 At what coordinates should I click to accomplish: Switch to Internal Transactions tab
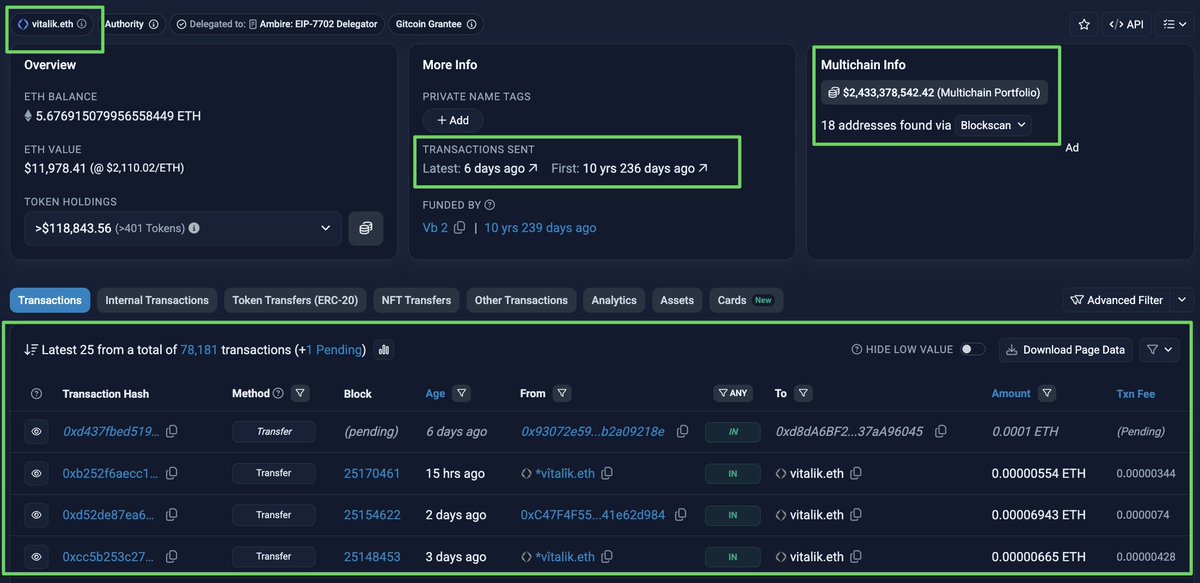coord(157,300)
